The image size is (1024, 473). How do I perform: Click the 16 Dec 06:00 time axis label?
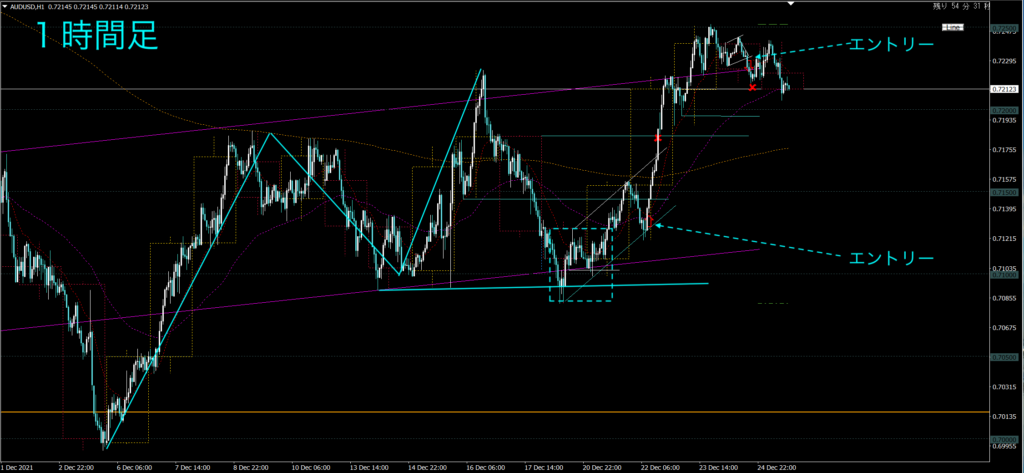[484, 466]
